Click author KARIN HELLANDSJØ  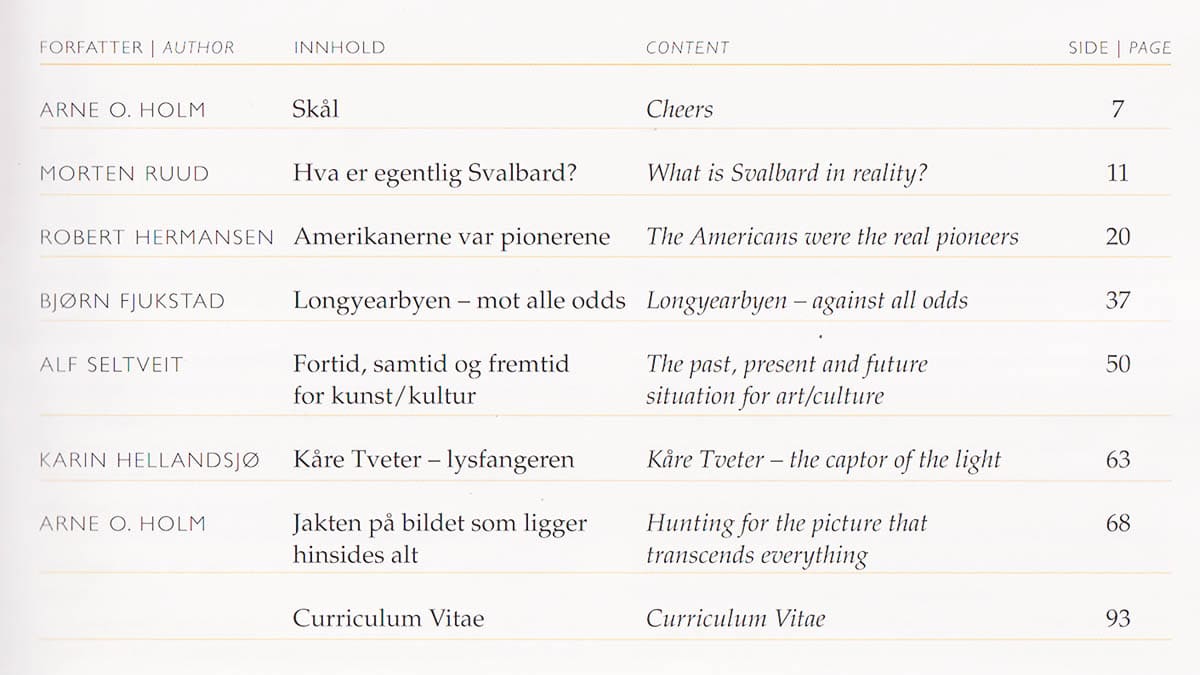click(x=149, y=461)
